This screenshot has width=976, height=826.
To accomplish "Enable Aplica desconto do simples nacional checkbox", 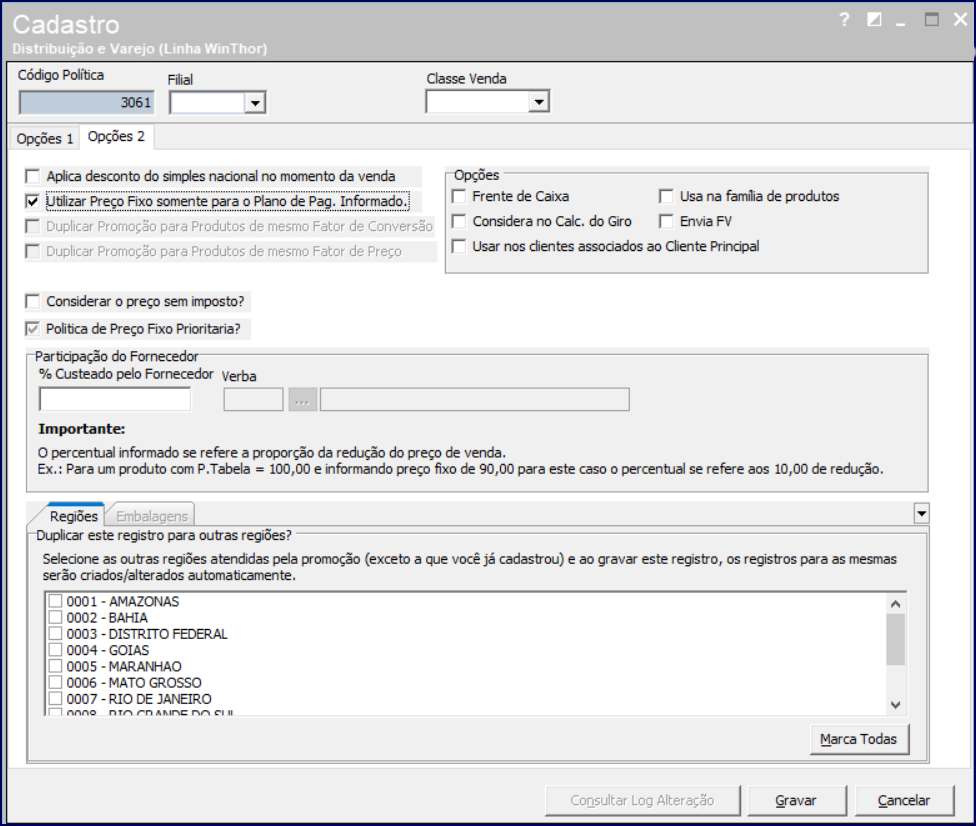I will (x=32, y=176).
